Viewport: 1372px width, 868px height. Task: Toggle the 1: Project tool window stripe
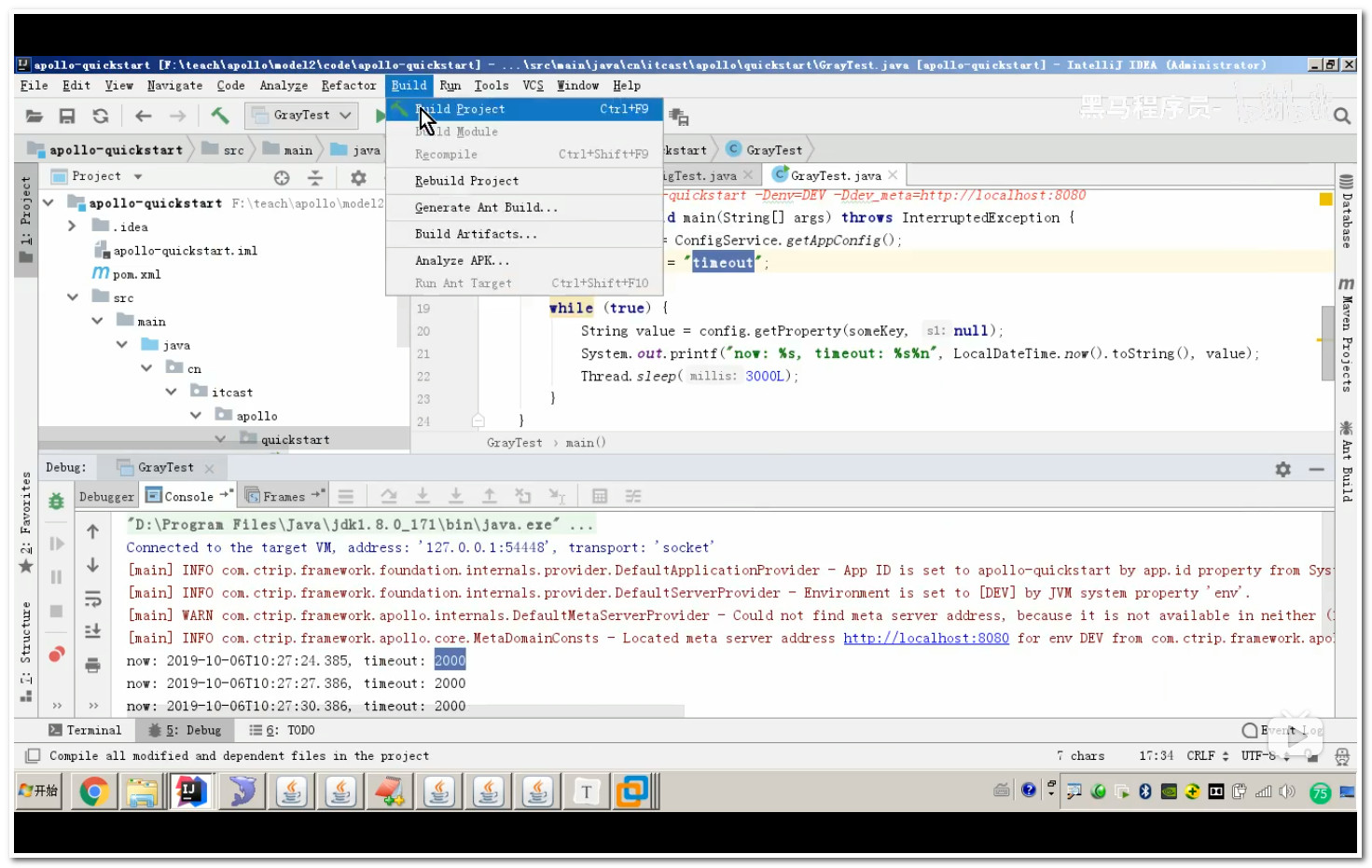[x=26, y=219]
